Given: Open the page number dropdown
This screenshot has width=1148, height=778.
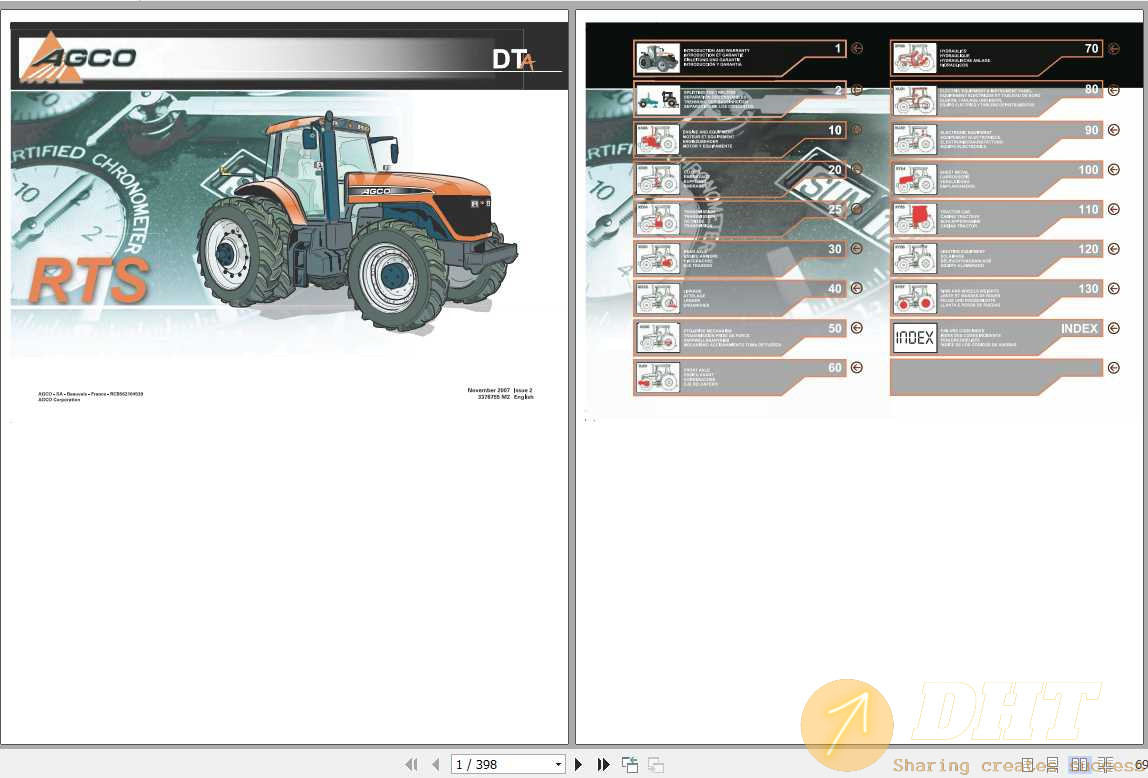Looking at the screenshot, I should pyautogui.click(x=558, y=764).
